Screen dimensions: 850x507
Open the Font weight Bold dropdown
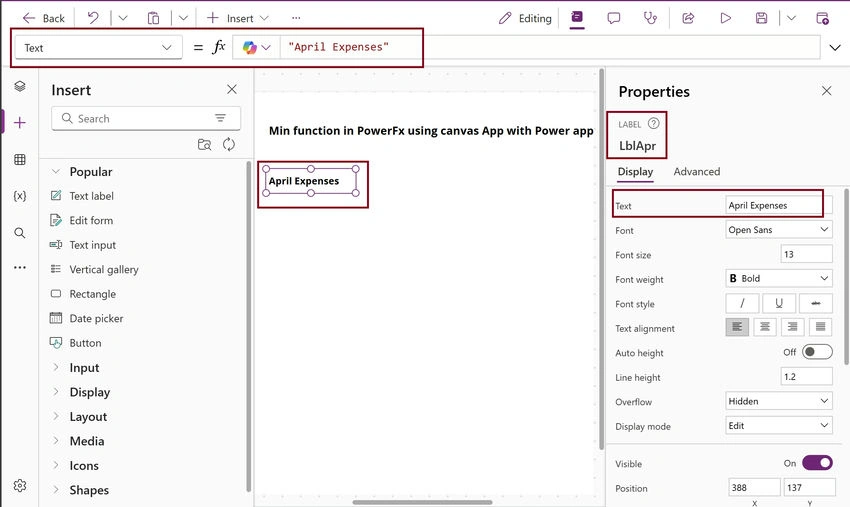click(778, 279)
